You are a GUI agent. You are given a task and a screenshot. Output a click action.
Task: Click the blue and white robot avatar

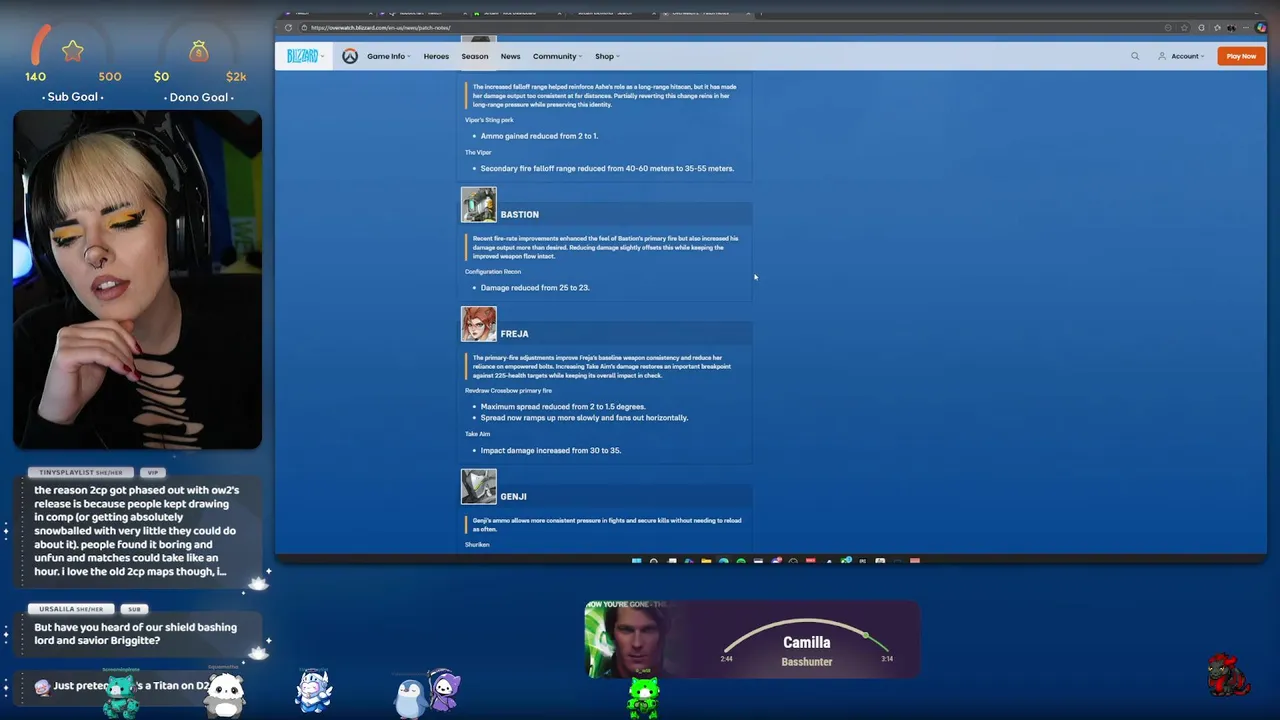coord(312,691)
